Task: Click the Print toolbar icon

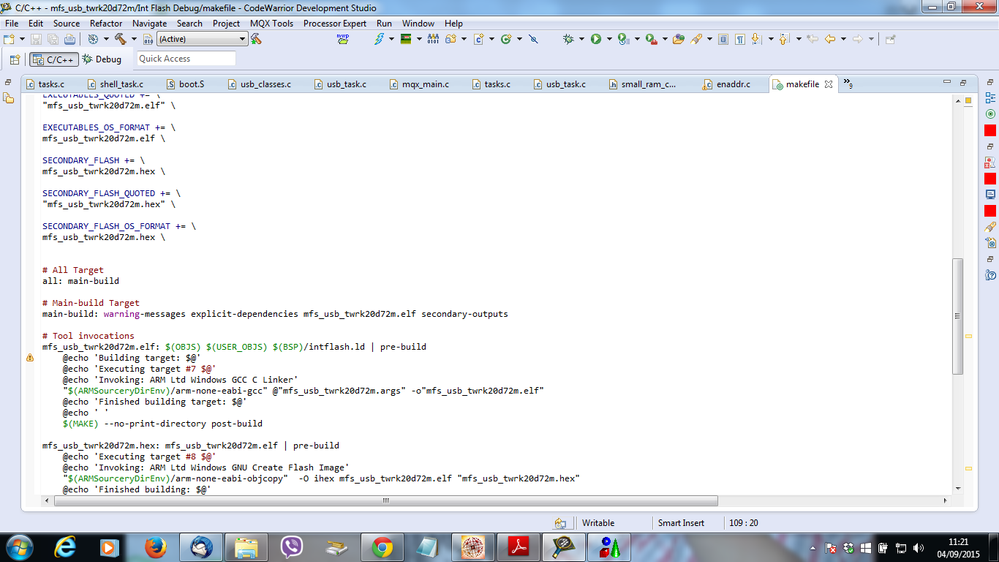Action: tap(69, 39)
